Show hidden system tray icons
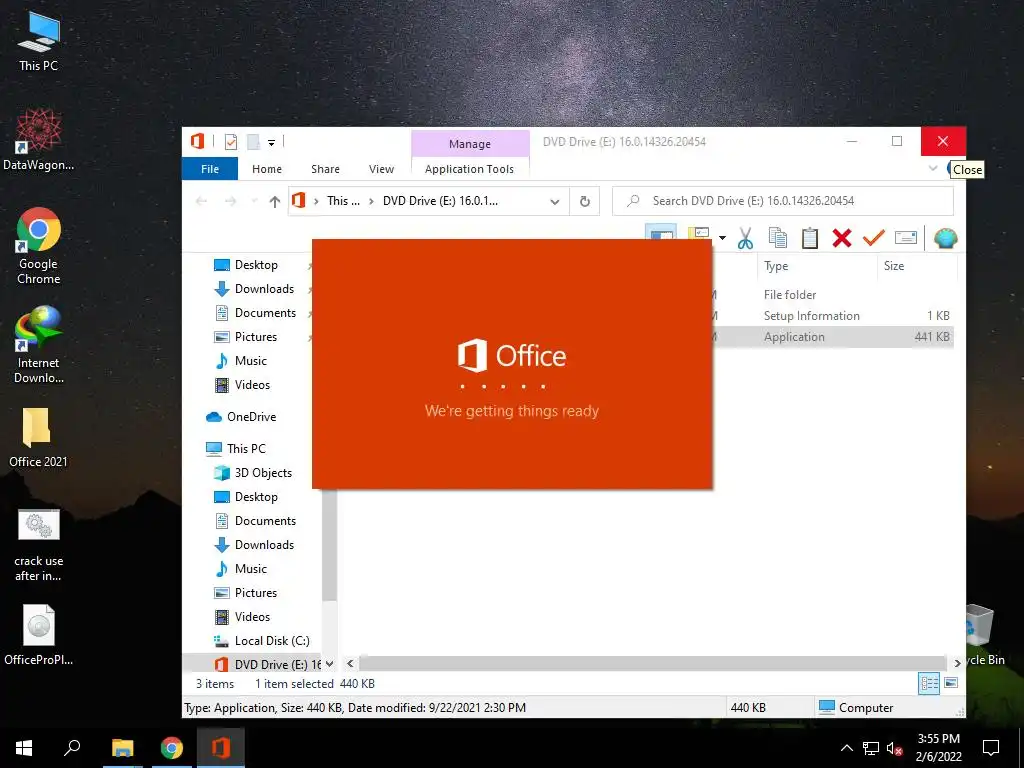This screenshot has width=1024, height=768. tap(846, 748)
